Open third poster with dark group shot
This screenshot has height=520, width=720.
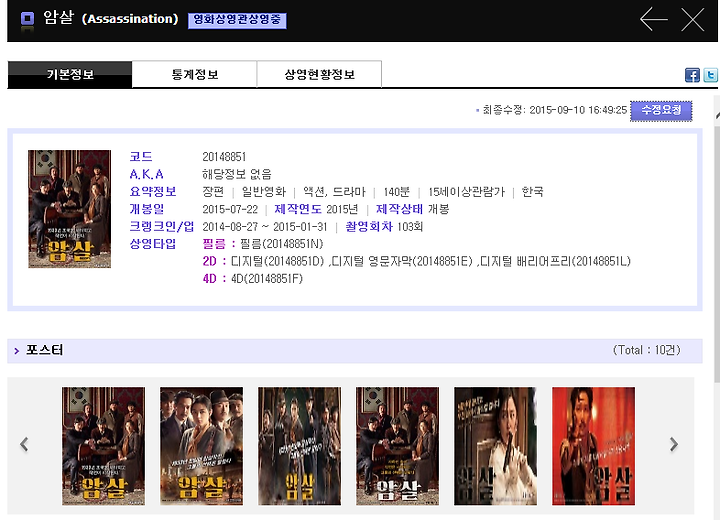299,446
